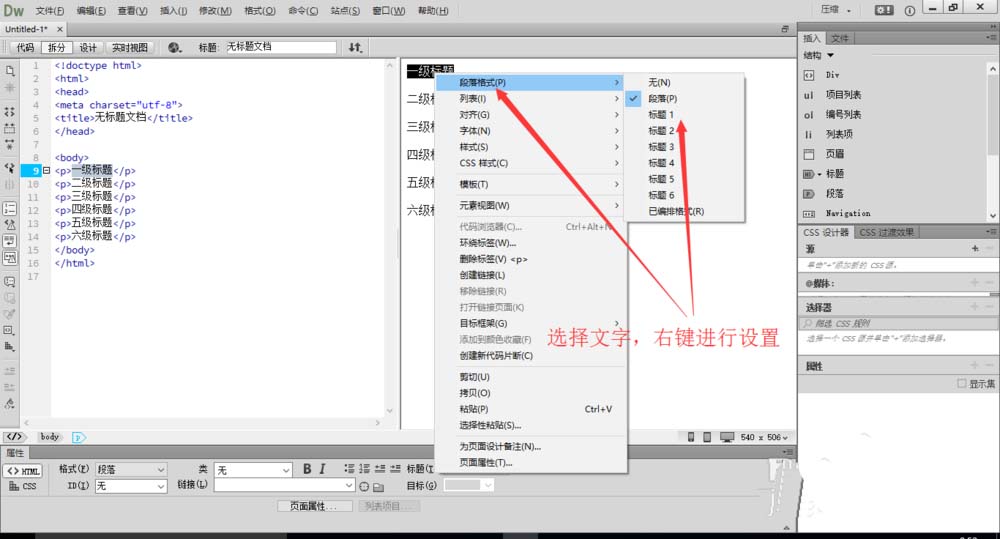Insert 段落 paragraph from Insert panel
This screenshot has width=1000, height=539.
pos(824,193)
